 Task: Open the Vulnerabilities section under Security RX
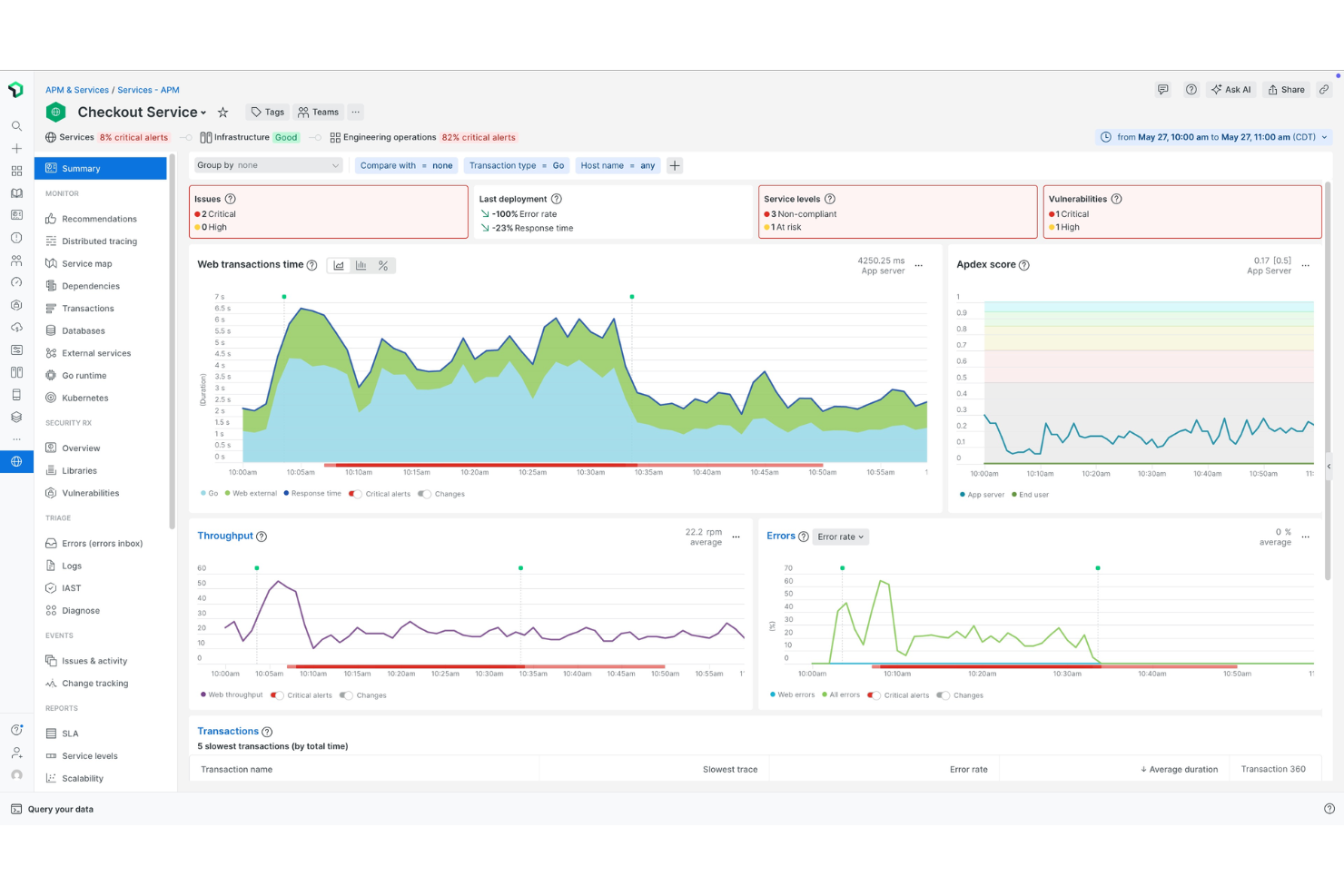click(90, 493)
